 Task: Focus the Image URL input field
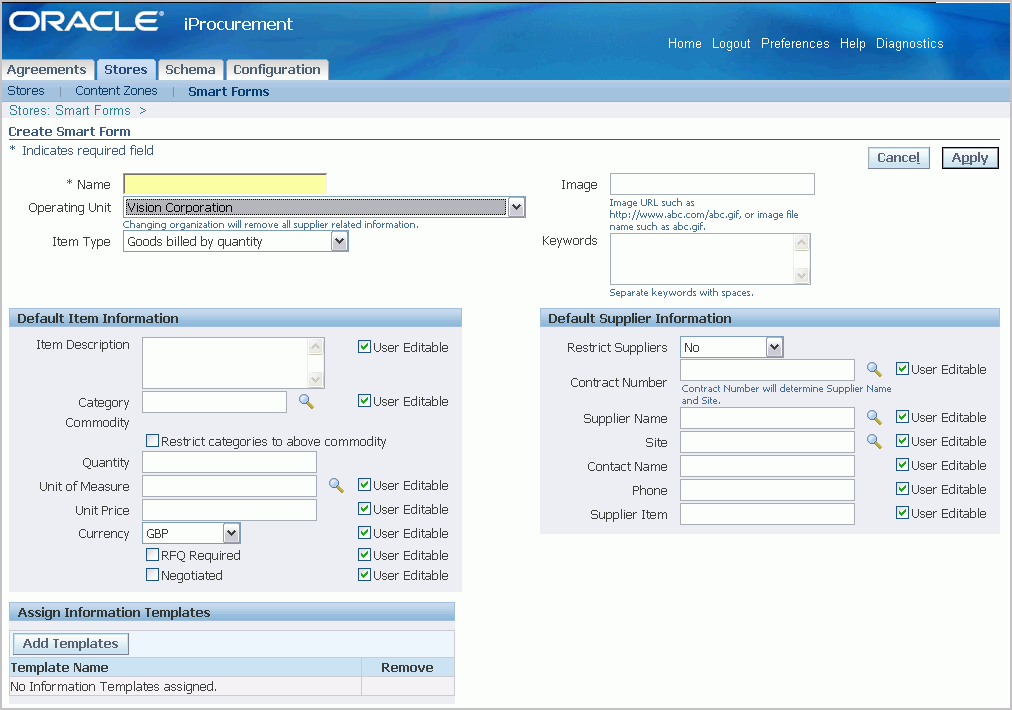[x=712, y=184]
